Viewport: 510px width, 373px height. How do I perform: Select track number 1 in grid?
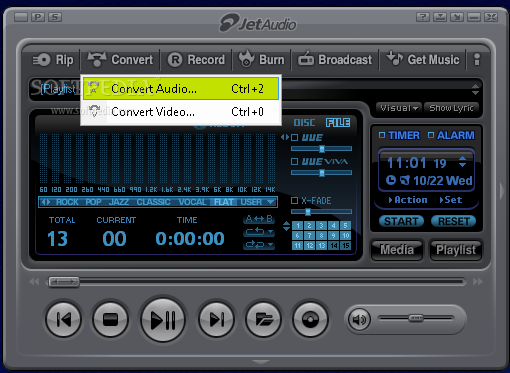point(297,226)
